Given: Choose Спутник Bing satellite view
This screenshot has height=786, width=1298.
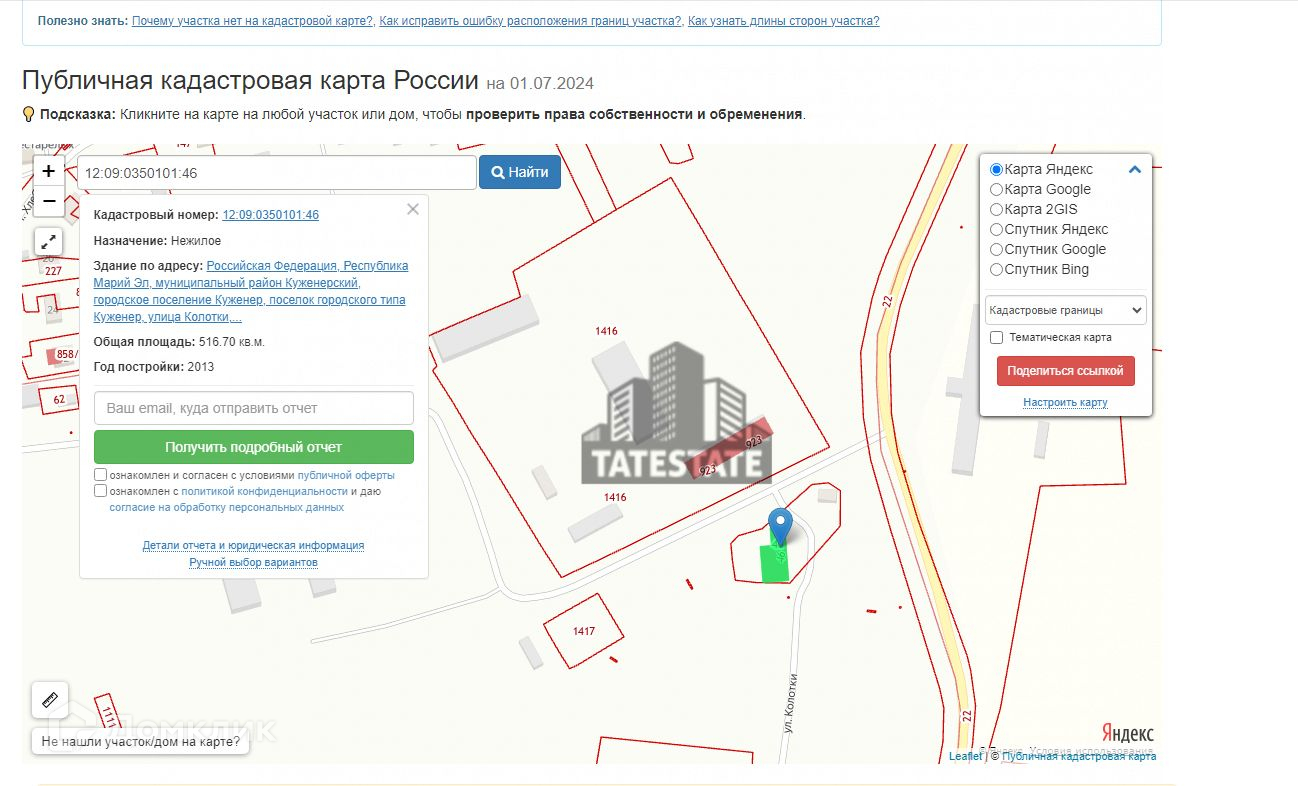Looking at the screenshot, I should point(996,270).
